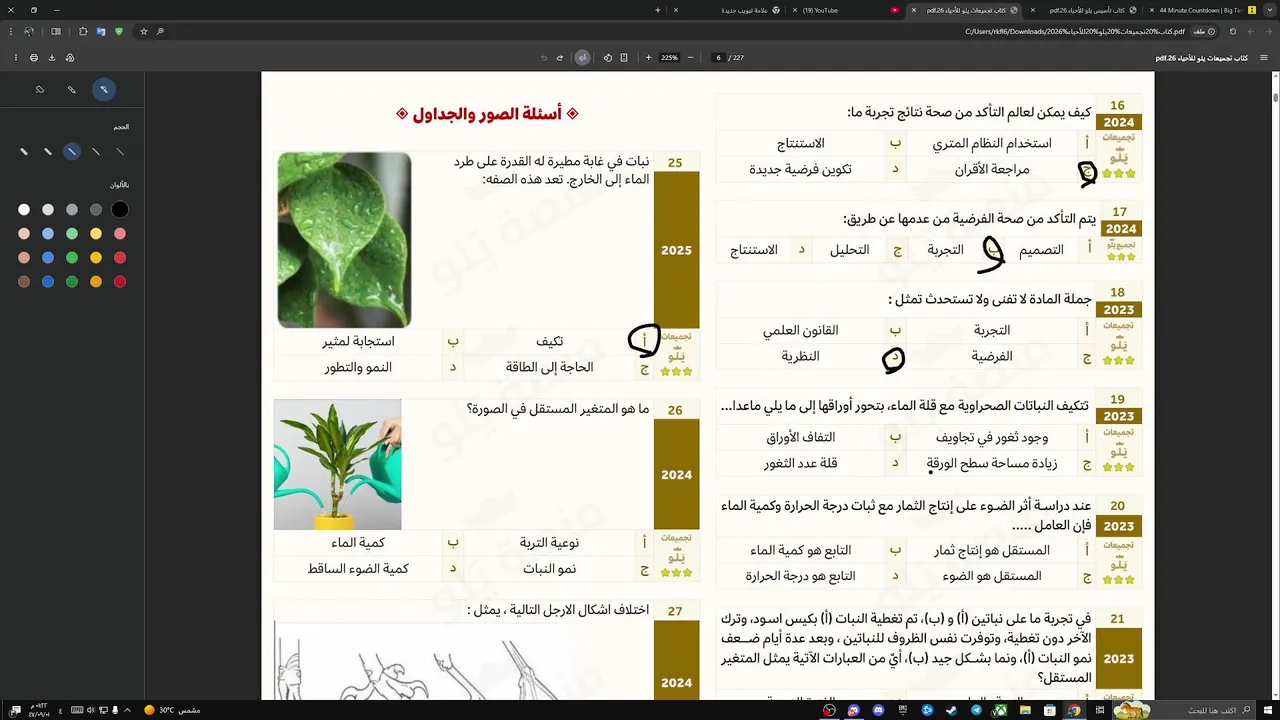Zoom out with the minus button
Screen dimensions: 1280x720
coord(689,58)
